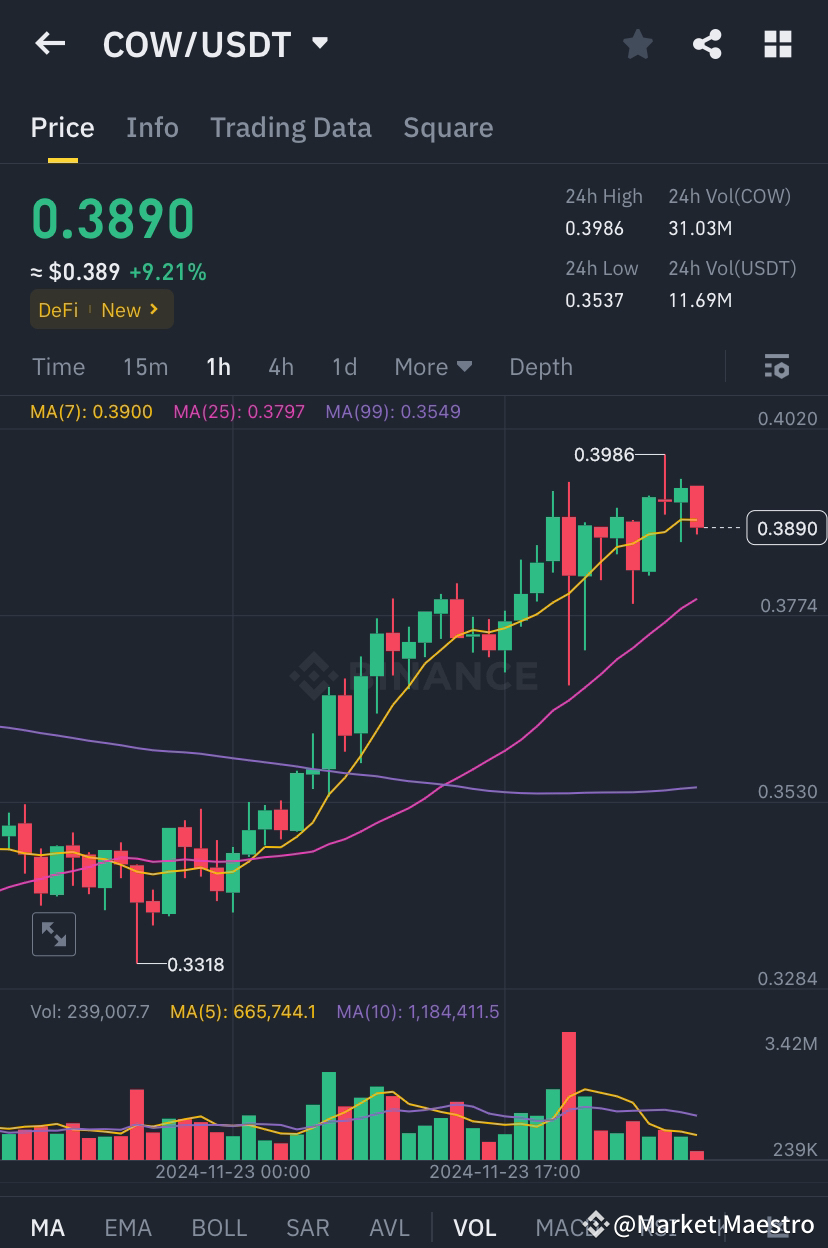The image size is (828, 1248).
Task: Enable the BOLL indicator overlay
Action: pos(219,1227)
